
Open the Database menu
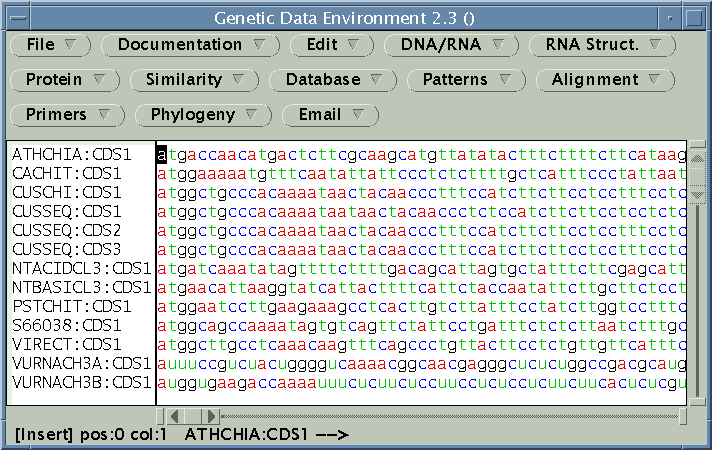(x=333, y=80)
